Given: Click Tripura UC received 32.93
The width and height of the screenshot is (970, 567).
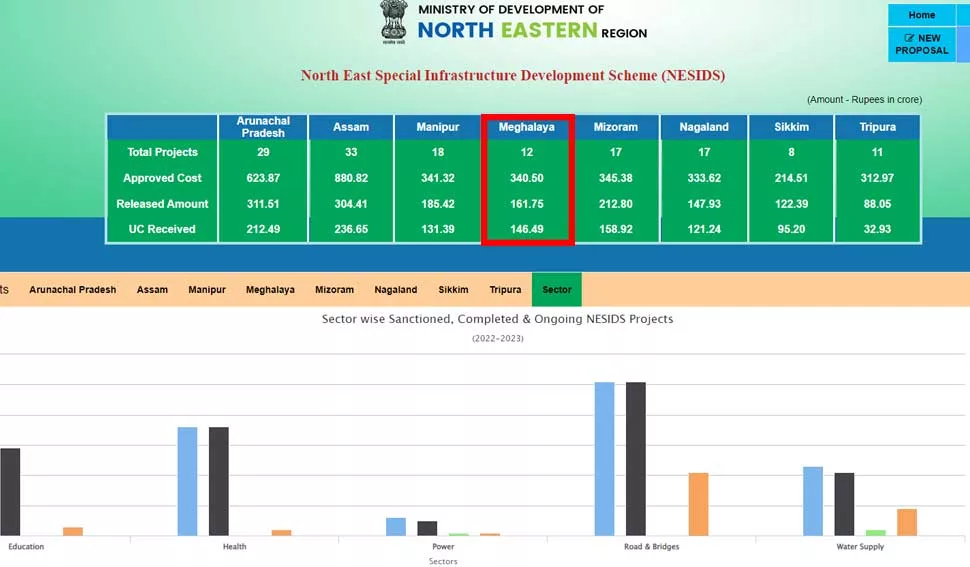Looking at the screenshot, I should (x=877, y=229).
